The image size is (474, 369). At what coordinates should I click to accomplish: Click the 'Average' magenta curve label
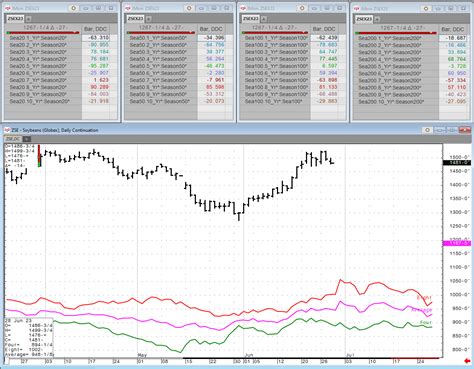[421, 310]
